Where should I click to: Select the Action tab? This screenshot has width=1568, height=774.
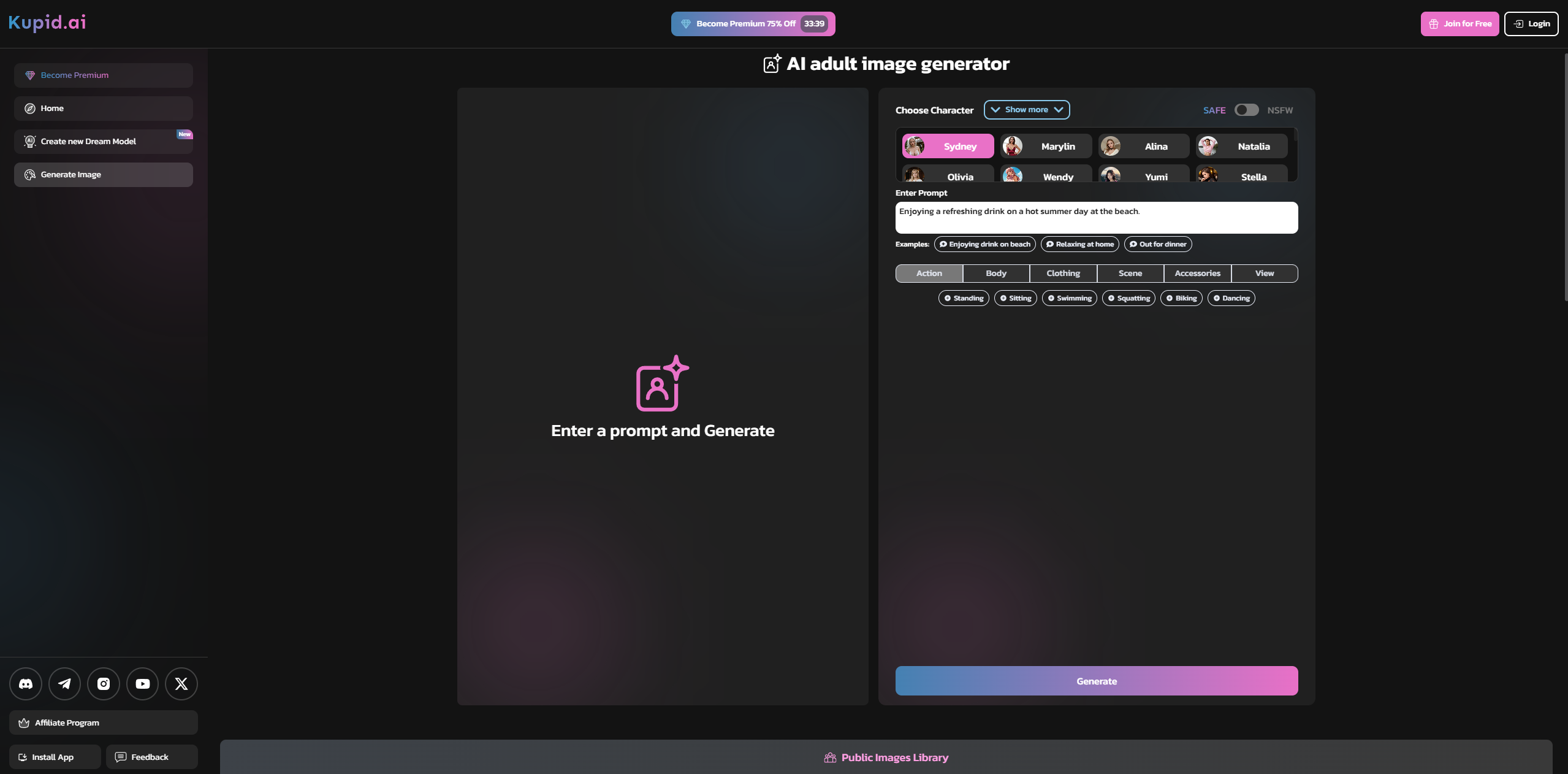[x=929, y=273]
